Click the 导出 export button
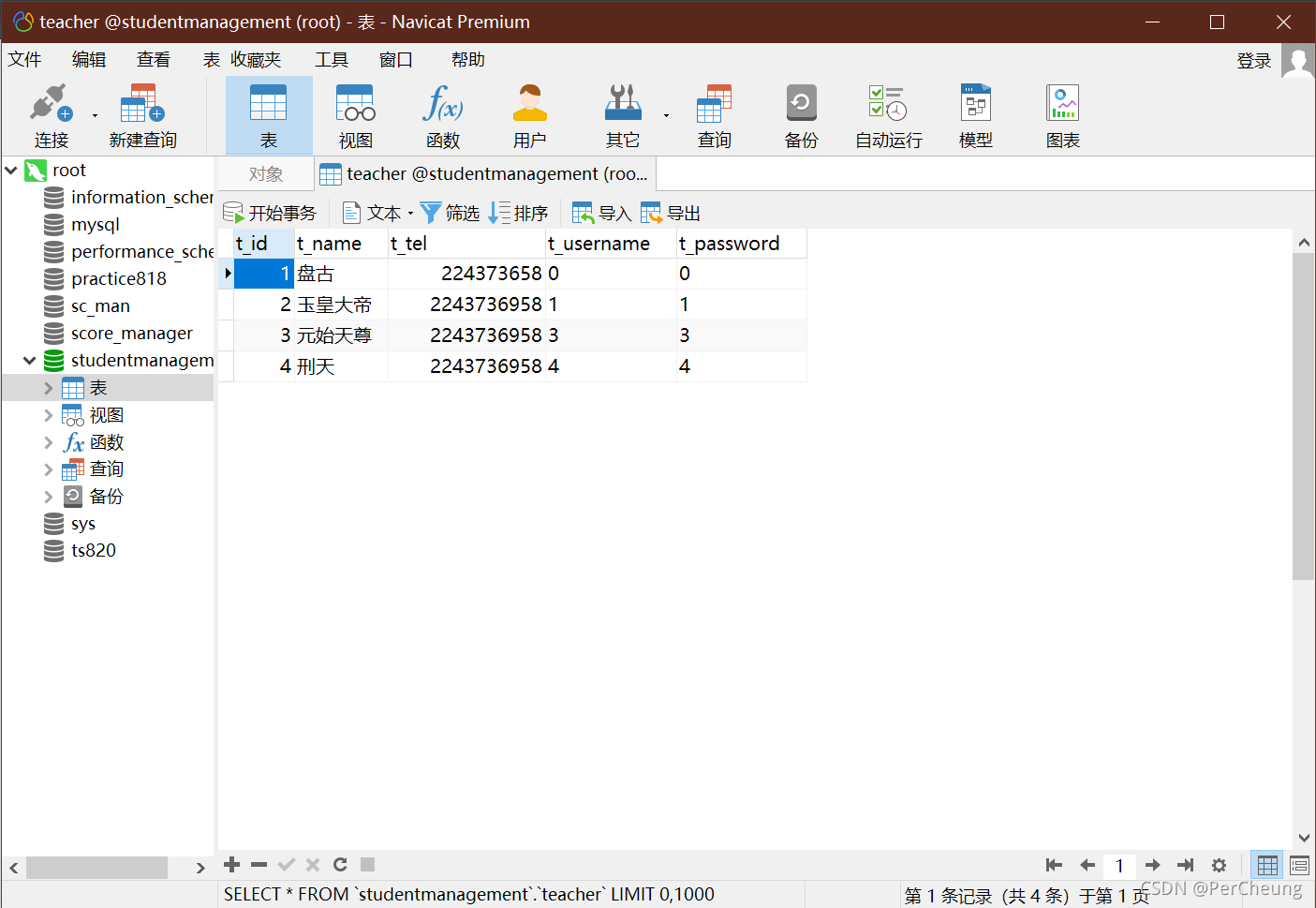This screenshot has height=908, width=1316. [671, 214]
